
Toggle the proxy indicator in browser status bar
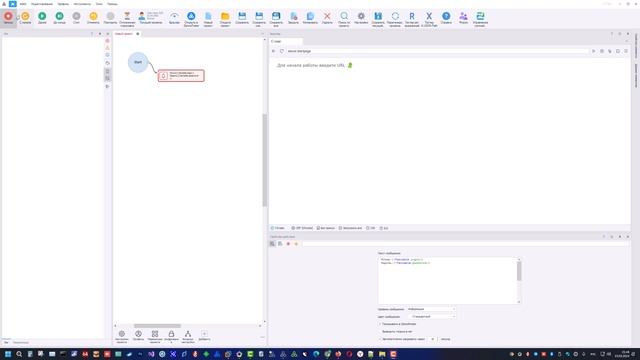pyautogui.click(x=325, y=228)
